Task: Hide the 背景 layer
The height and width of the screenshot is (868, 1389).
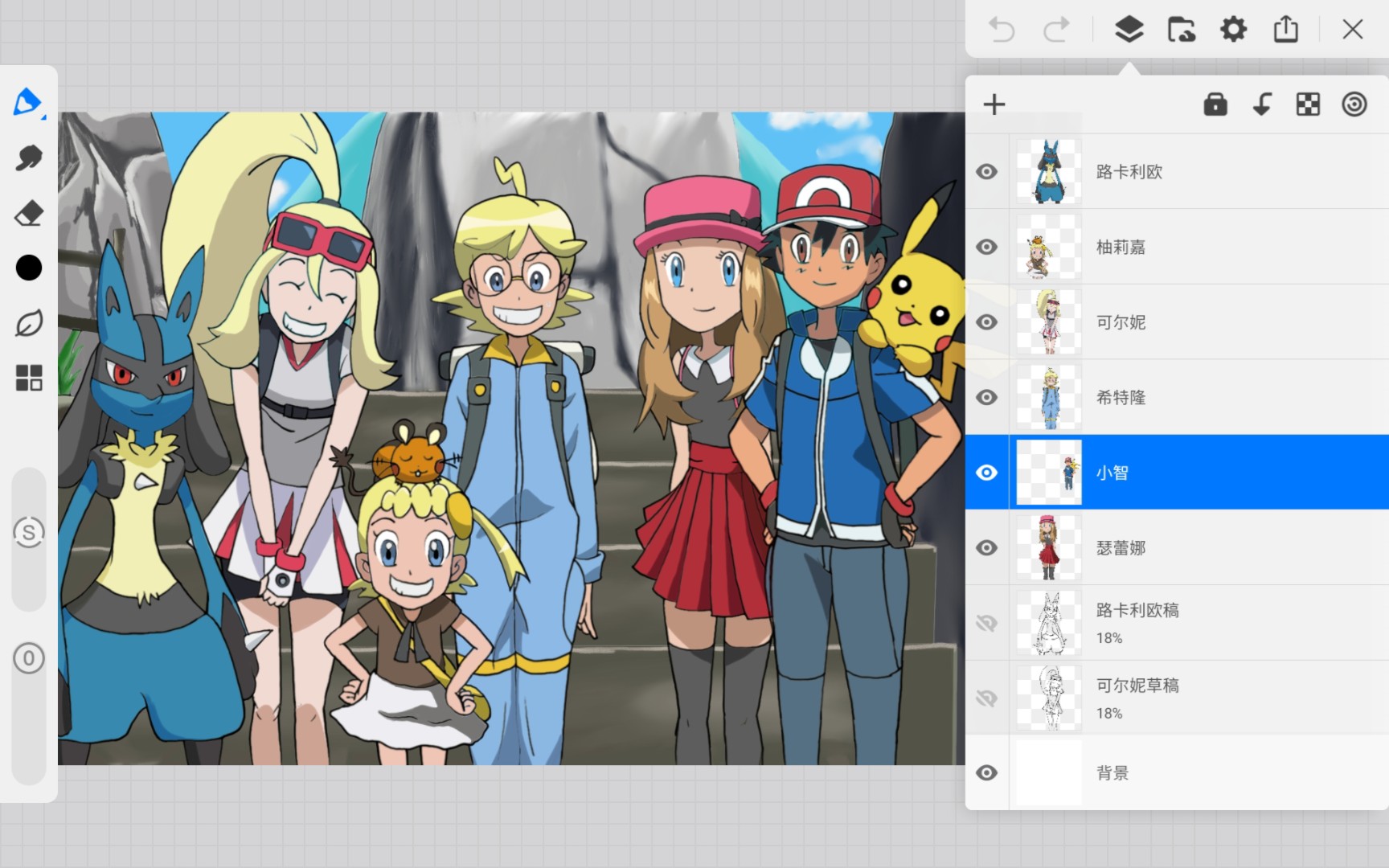Action: click(x=987, y=773)
